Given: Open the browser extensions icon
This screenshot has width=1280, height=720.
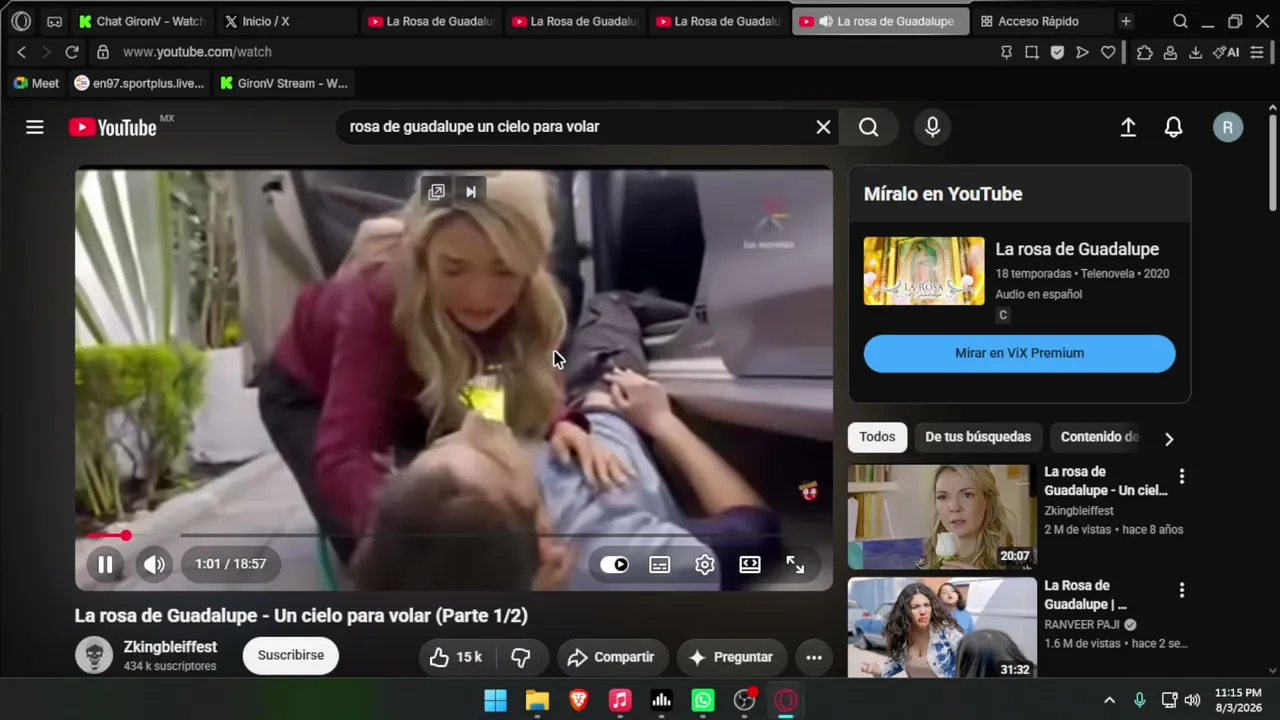Looking at the screenshot, I should click(x=1145, y=52).
